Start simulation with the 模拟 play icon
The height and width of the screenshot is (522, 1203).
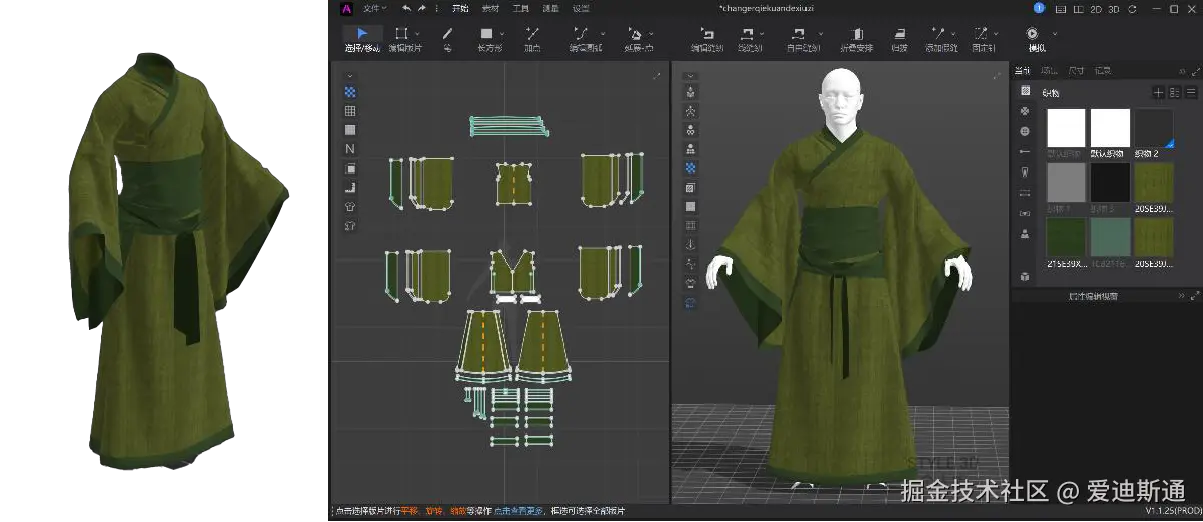coord(1032,33)
